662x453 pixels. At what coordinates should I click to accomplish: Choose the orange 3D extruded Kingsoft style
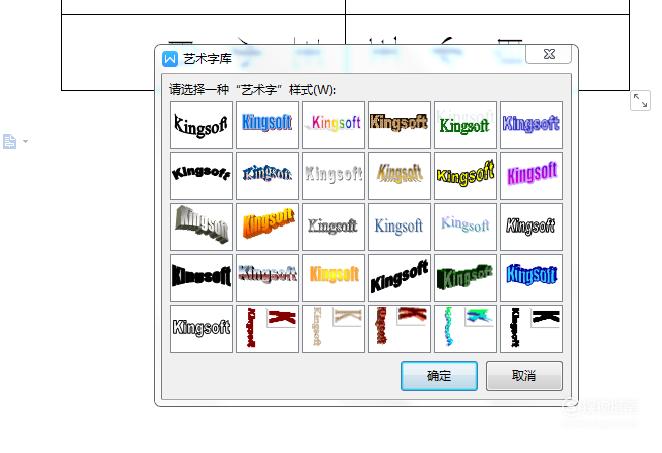[267, 227]
